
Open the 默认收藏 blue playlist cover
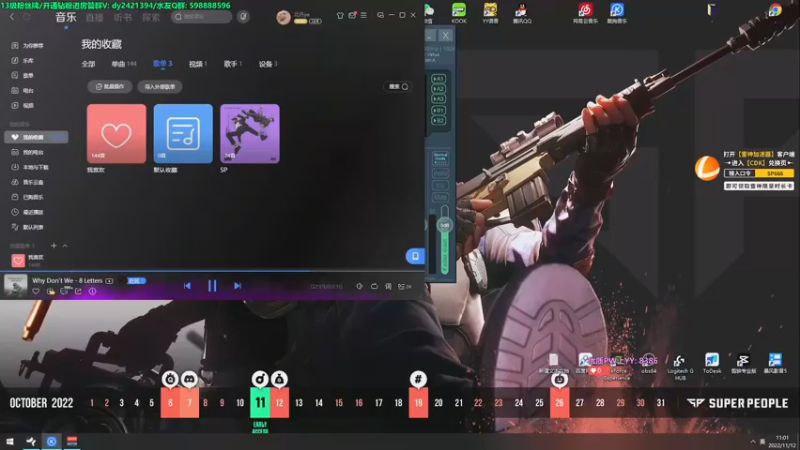183,134
